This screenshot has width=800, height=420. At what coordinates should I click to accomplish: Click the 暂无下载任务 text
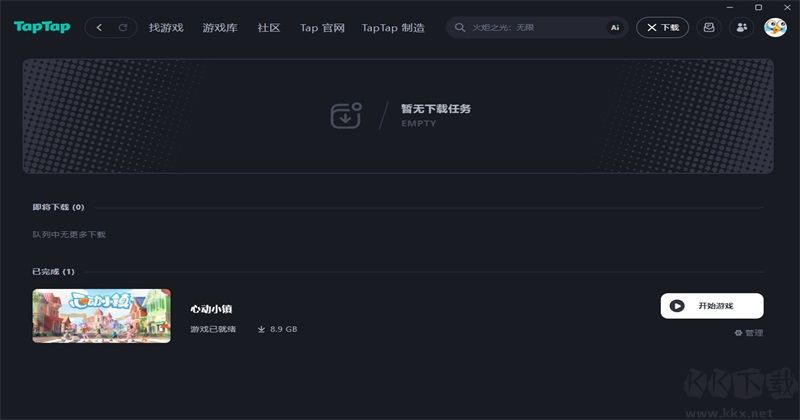click(436, 109)
